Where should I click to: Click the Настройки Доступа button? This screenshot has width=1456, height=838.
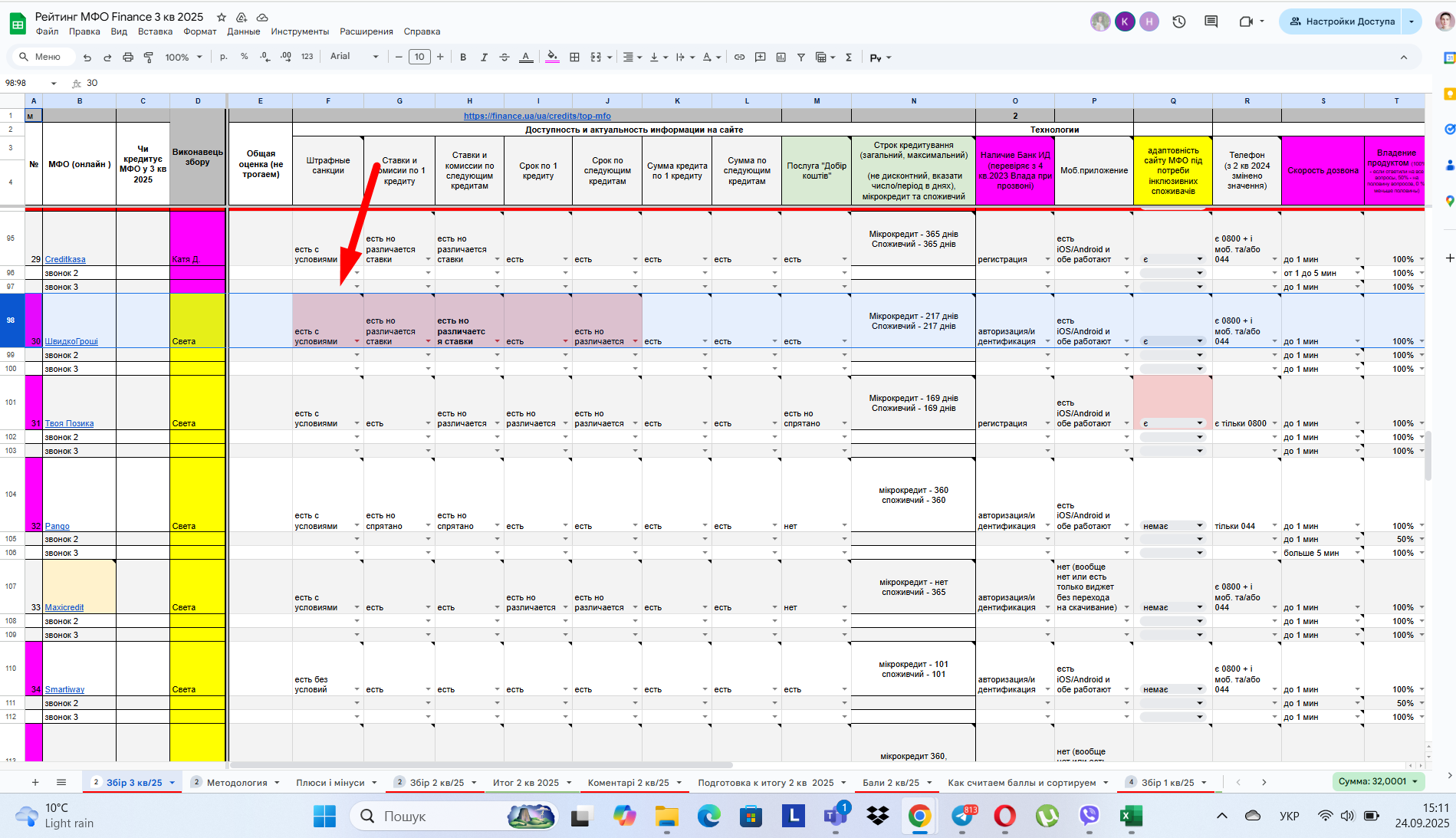point(1341,21)
